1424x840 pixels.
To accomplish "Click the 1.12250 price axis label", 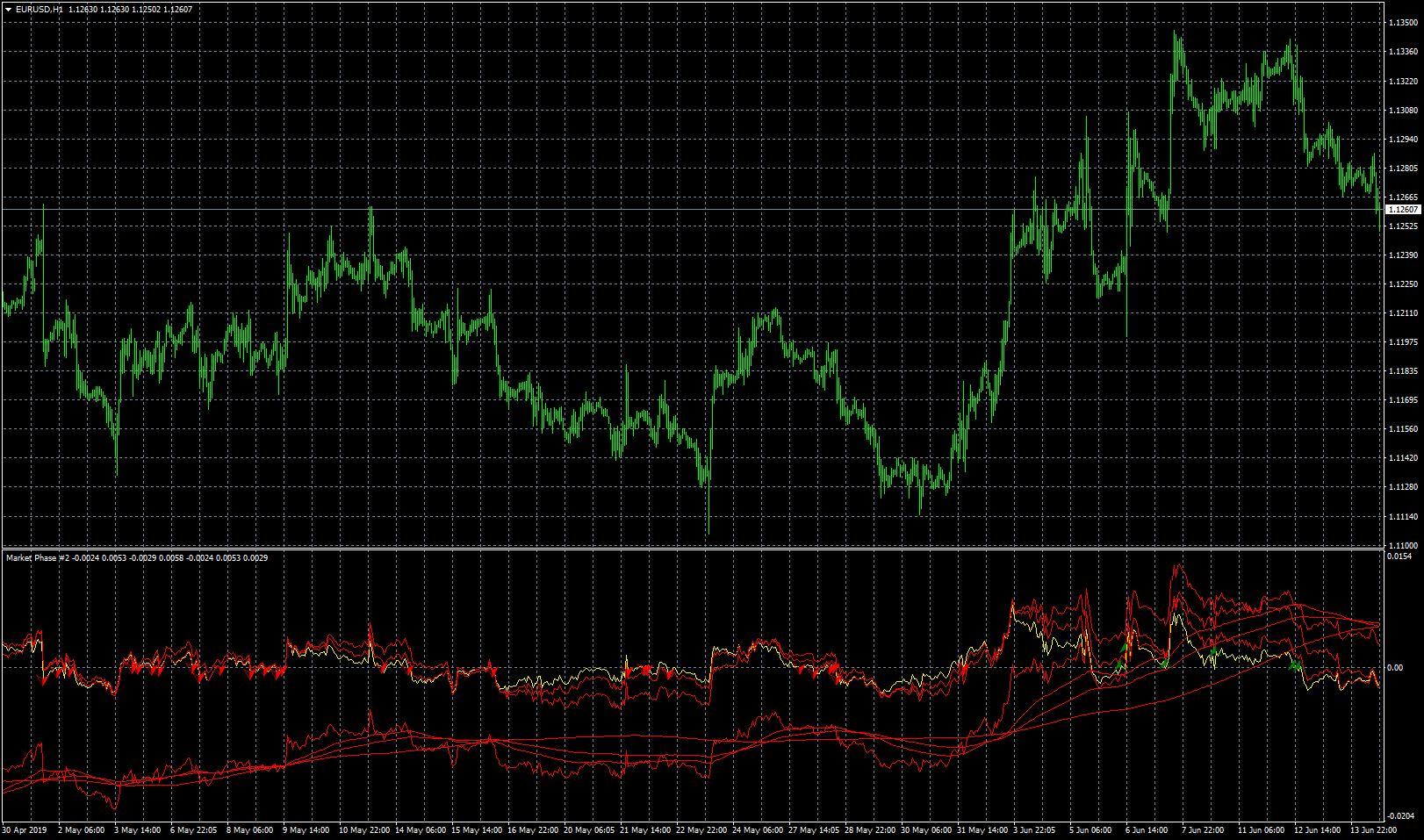I will [x=1403, y=284].
